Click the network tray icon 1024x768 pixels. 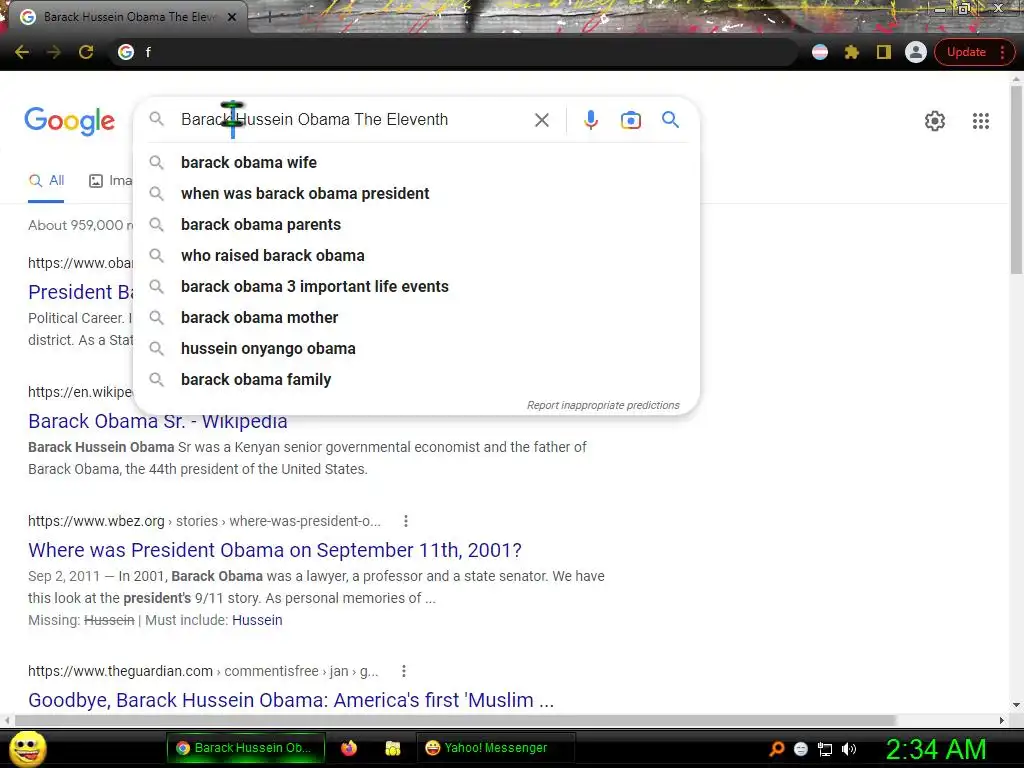825,749
